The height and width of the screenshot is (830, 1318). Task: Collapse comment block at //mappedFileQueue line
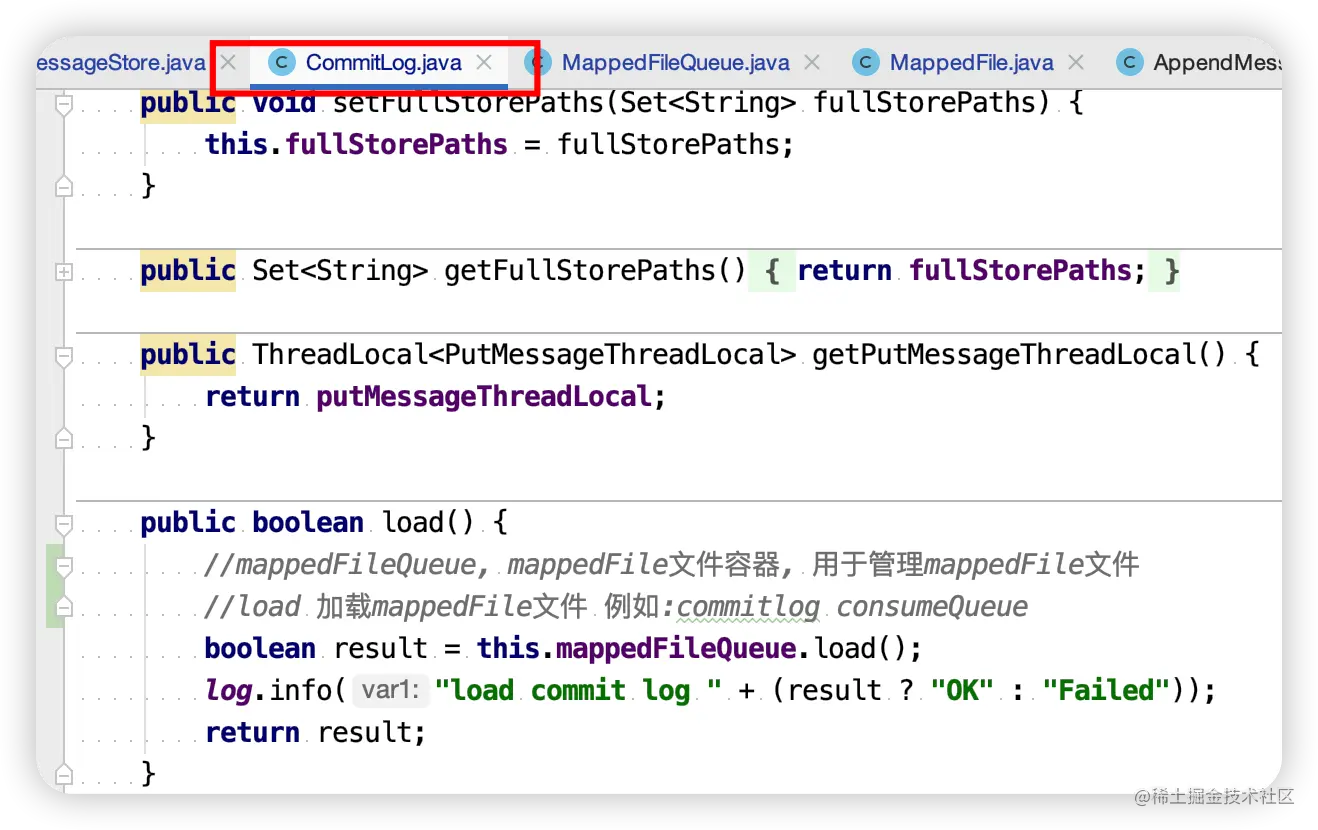[x=64, y=565]
